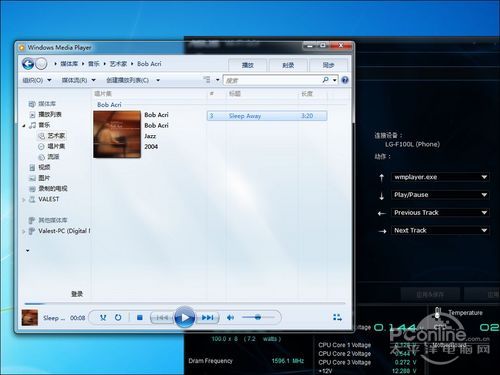Open the Media Player help icon
The height and width of the screenshot is (375, 500).
click(345, 80)
